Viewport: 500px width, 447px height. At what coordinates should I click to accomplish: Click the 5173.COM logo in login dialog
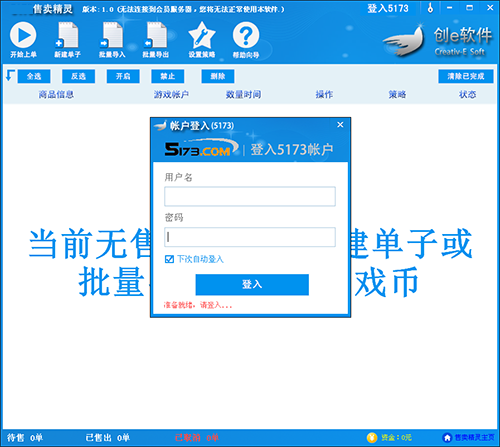coord(201,148)
